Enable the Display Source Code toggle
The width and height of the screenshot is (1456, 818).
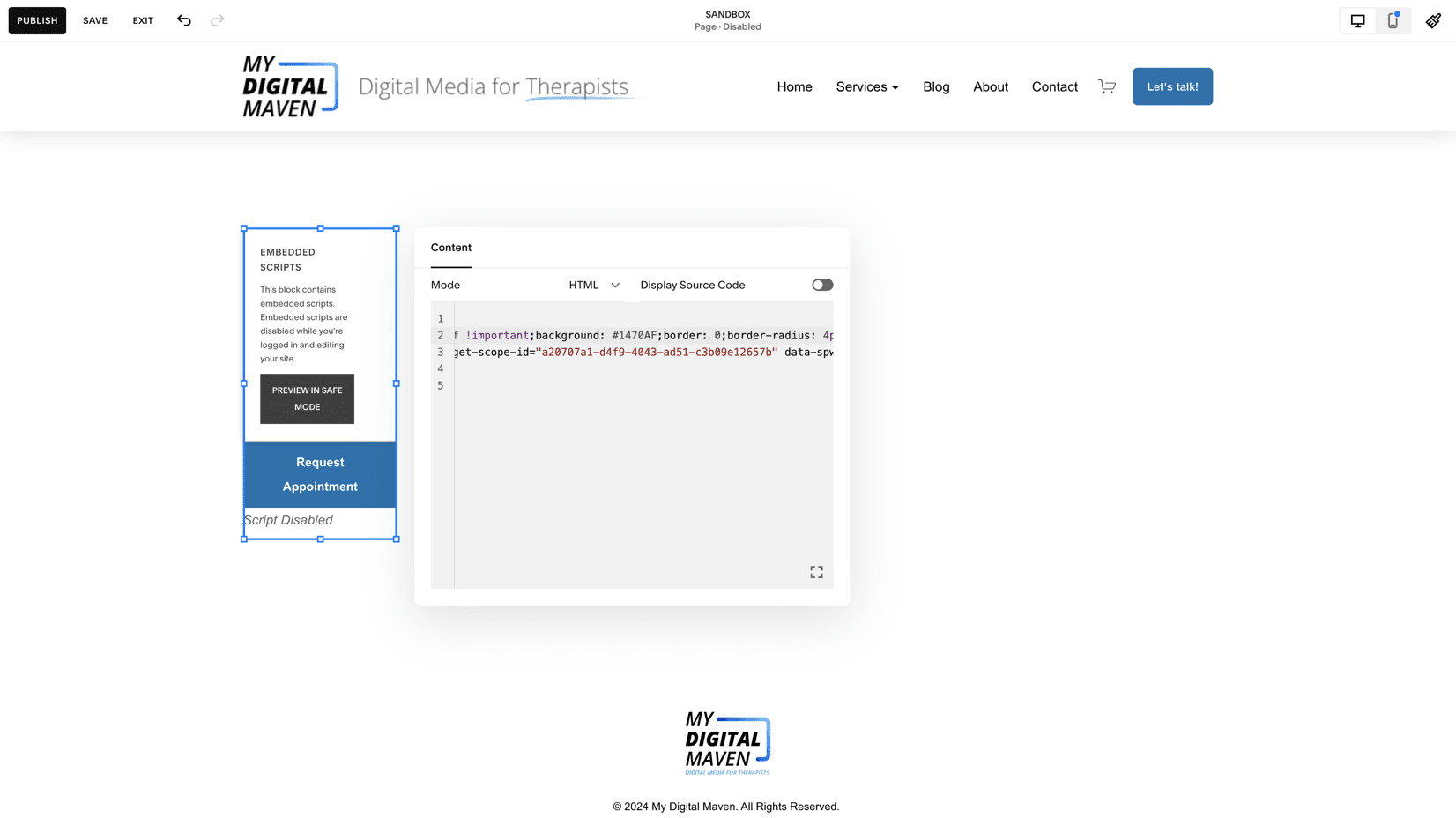(821, 285)
